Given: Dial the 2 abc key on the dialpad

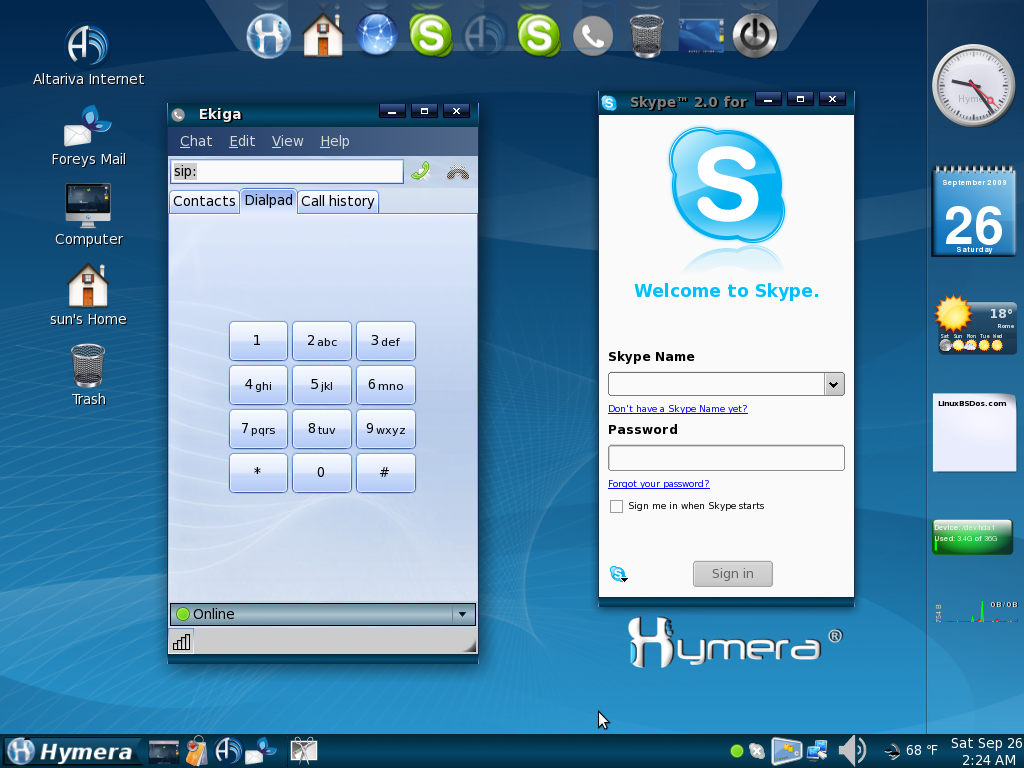Looking at the screenshot, I should click(321, 341).
